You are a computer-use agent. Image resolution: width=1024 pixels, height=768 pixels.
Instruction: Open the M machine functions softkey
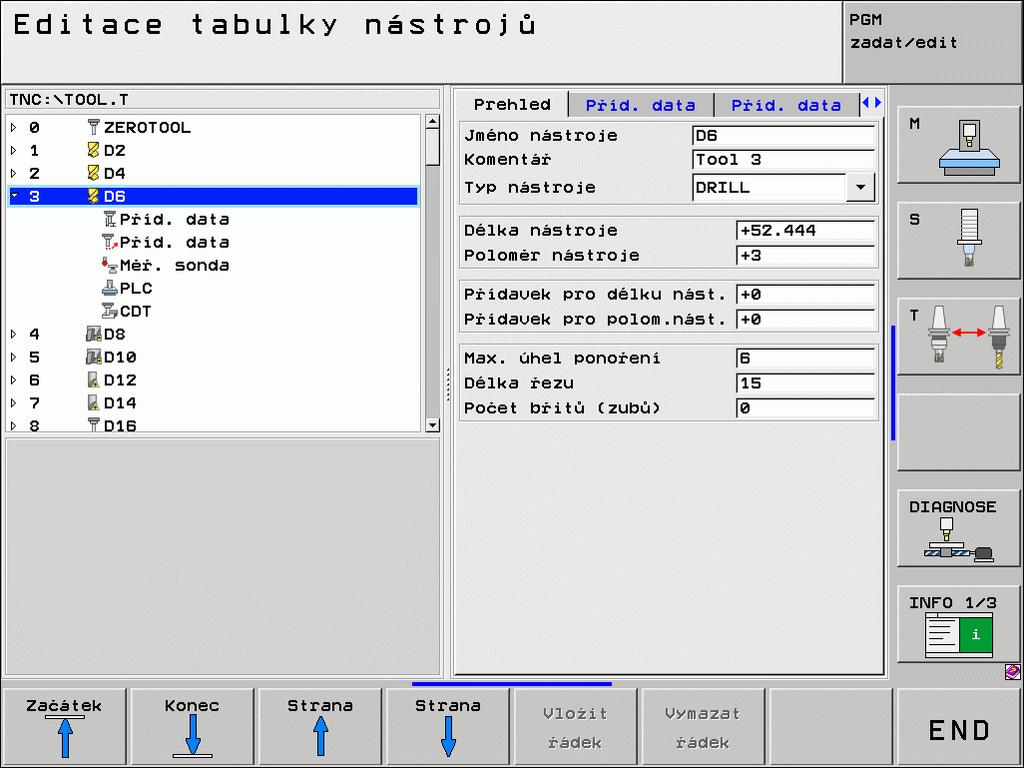point(958,144)
